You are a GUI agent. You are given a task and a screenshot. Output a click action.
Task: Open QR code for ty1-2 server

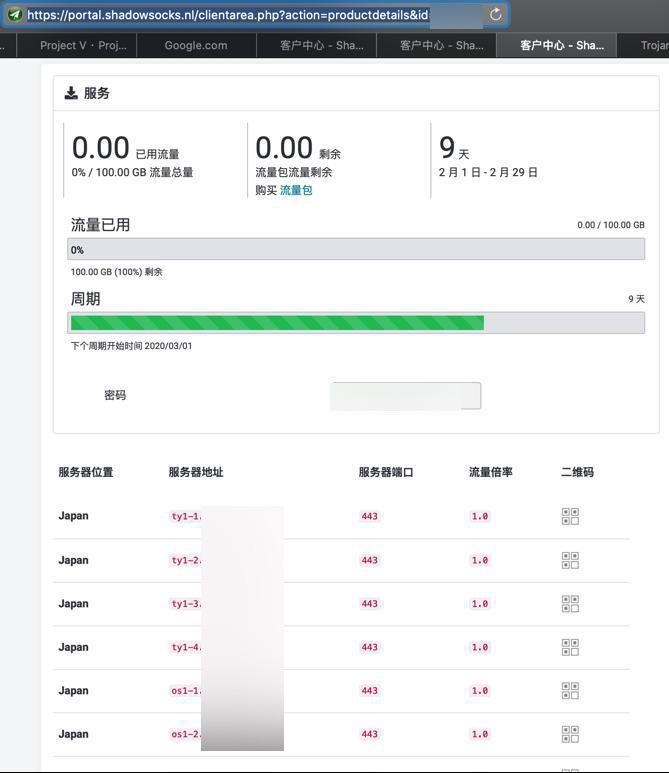[570, 560]
